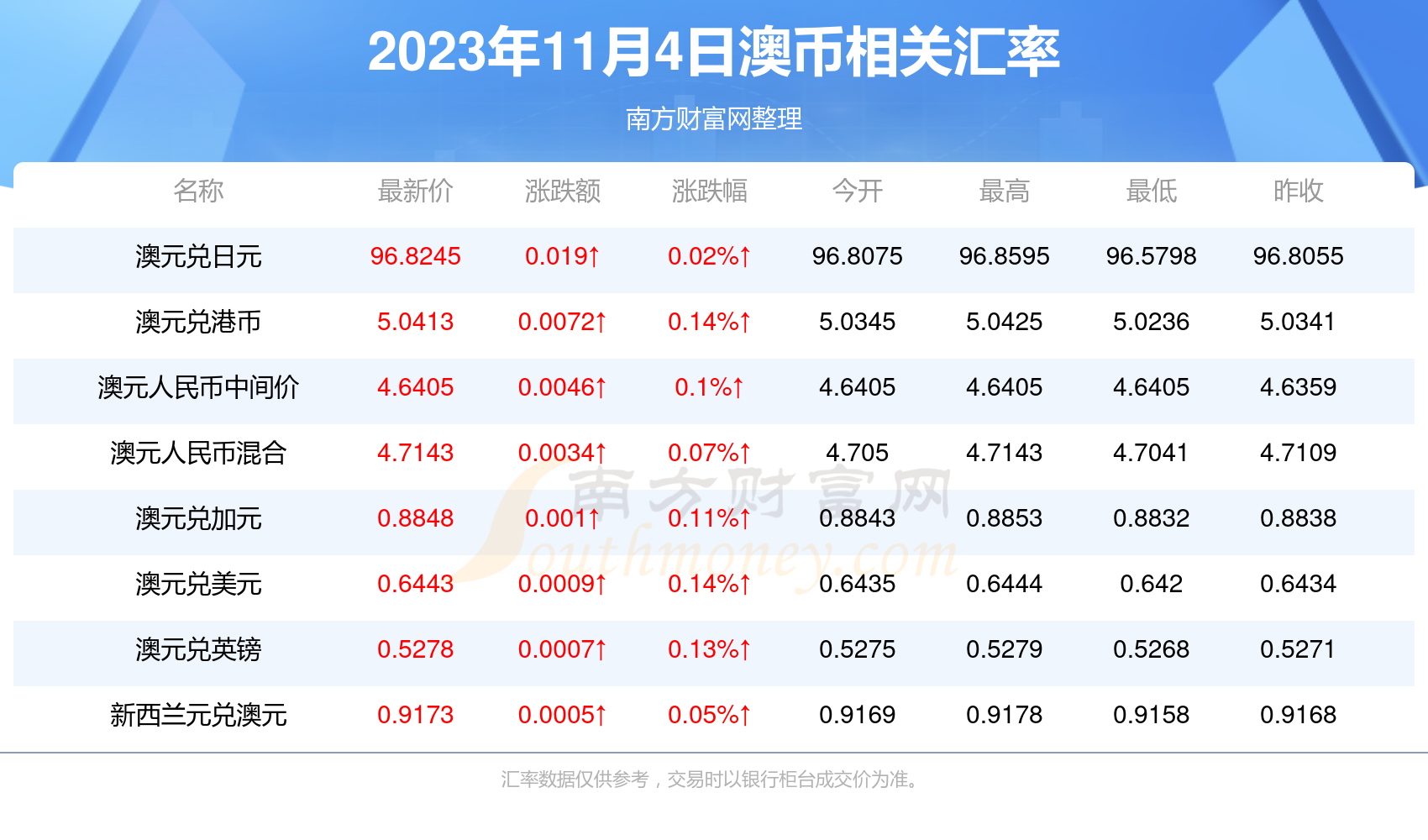Click the high value 0.9178
Viewport: 1428px width, 840px height.
tap(1004, 715)
